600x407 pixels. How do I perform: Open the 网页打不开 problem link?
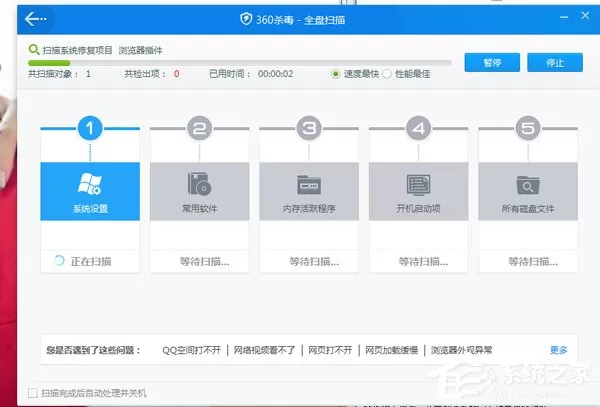pos(330,350)
